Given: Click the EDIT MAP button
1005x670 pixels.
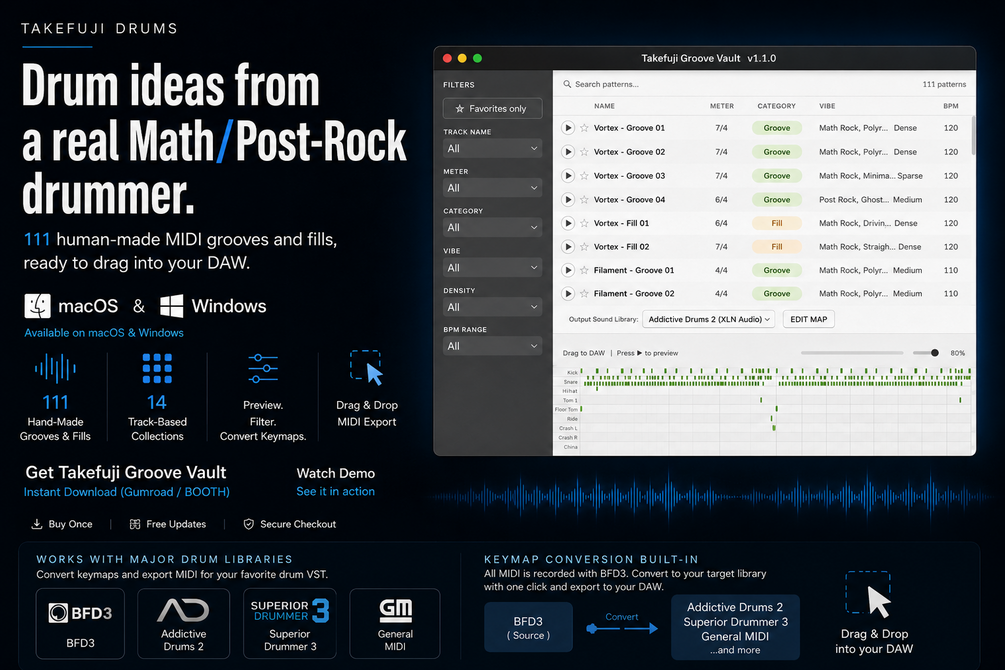Looking at the screenshot, I should click(x=808, y=319).
